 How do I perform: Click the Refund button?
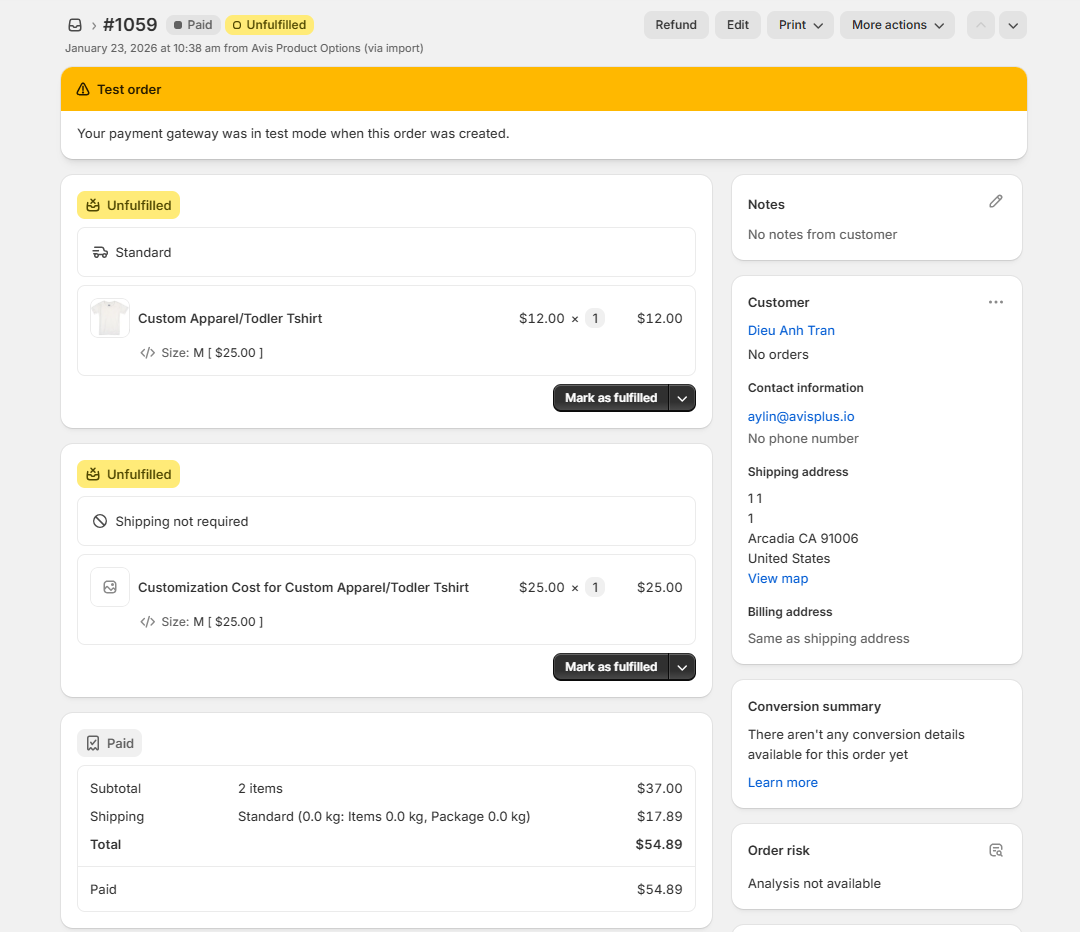[x=676, y=25]
